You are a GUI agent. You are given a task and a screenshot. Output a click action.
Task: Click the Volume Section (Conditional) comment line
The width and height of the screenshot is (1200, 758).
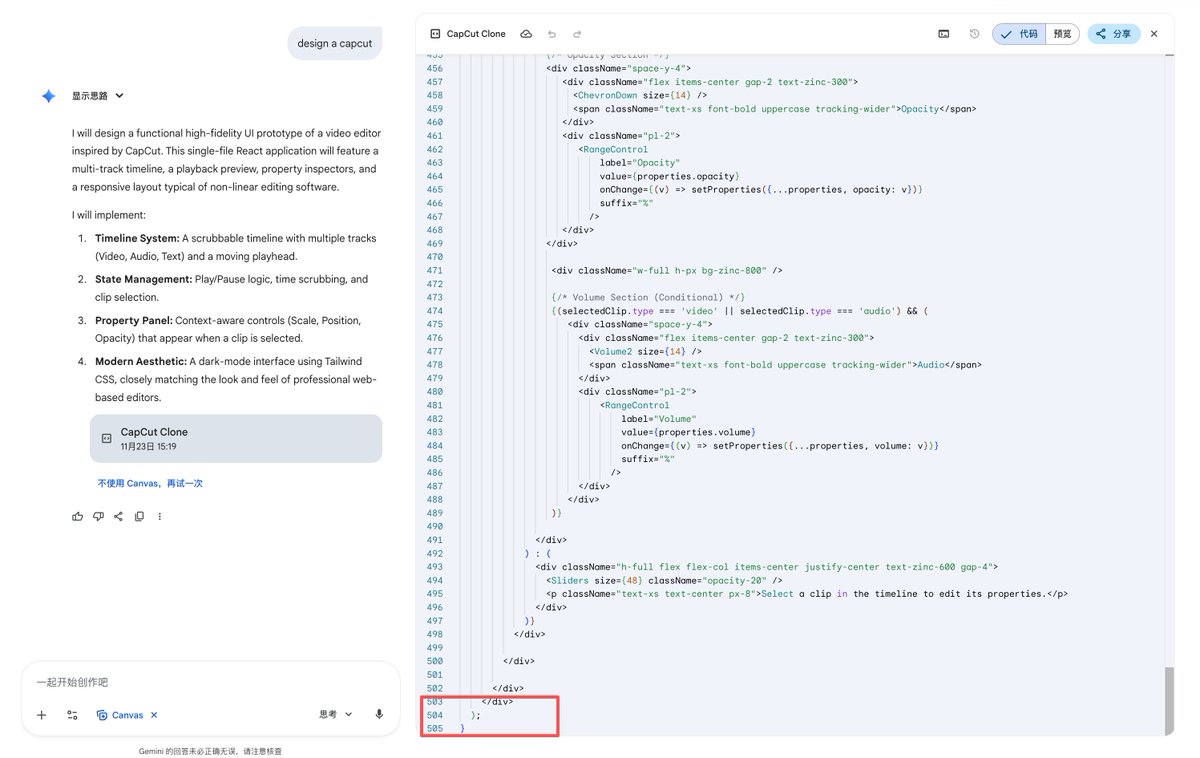649,297
